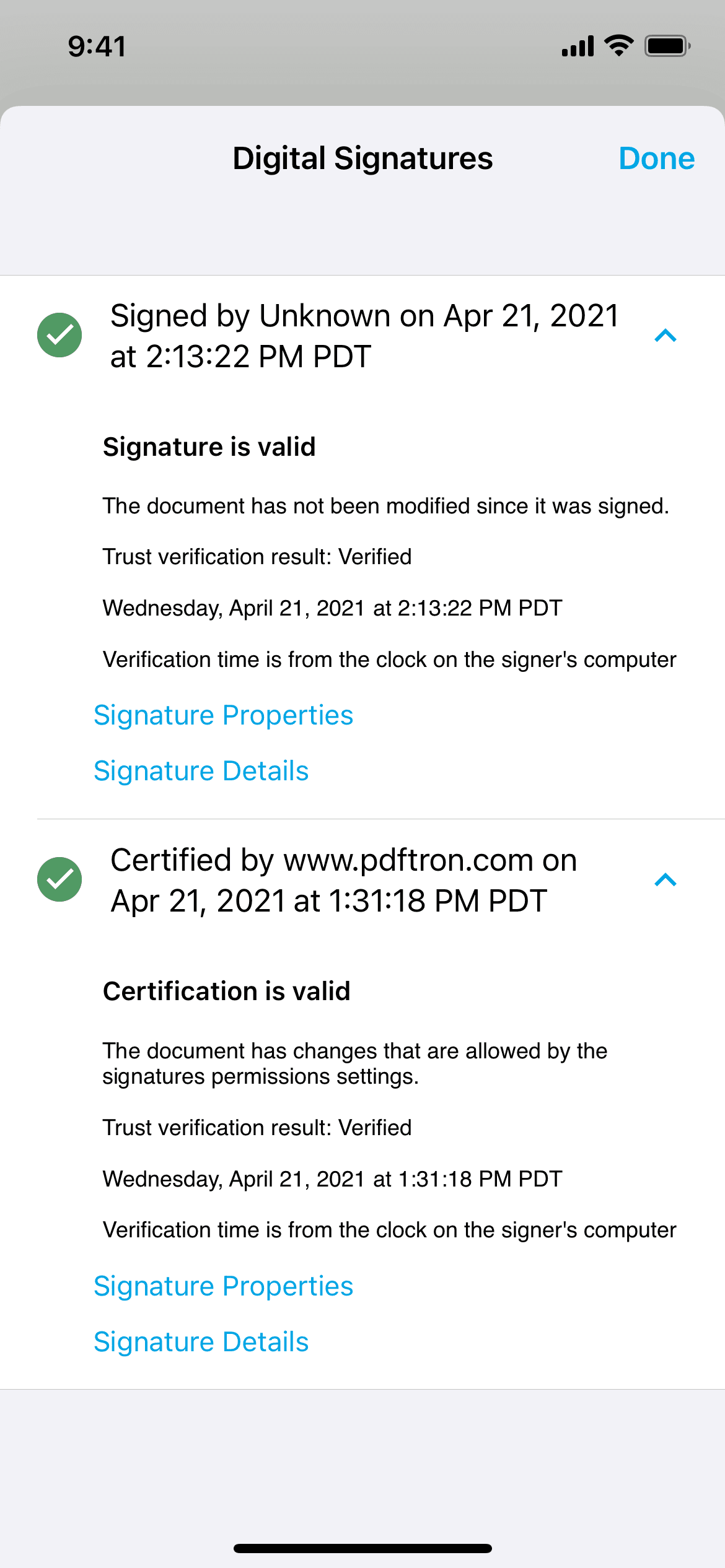Image resolution: width=725 pixels, height=1568 pixels.
Task: Tap the 9:41 clock in status bar
Action: (97, 46)
